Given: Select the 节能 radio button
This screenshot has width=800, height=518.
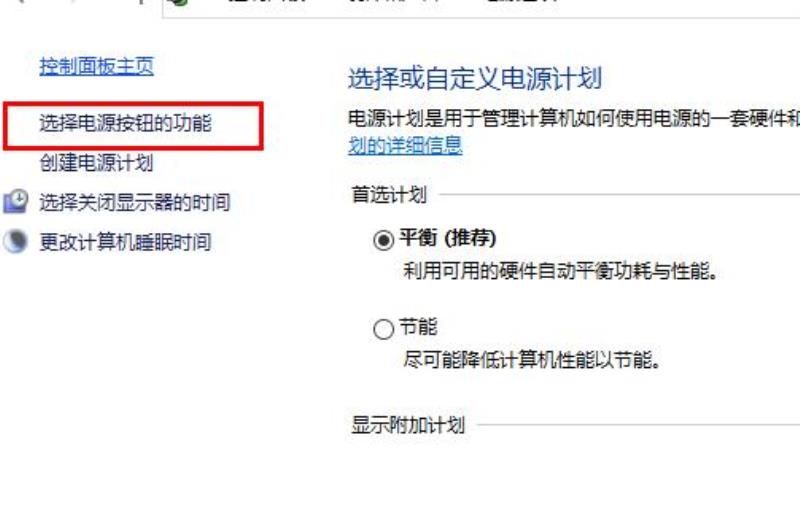Looking at the screenshot, I should [x=383, y=329].
